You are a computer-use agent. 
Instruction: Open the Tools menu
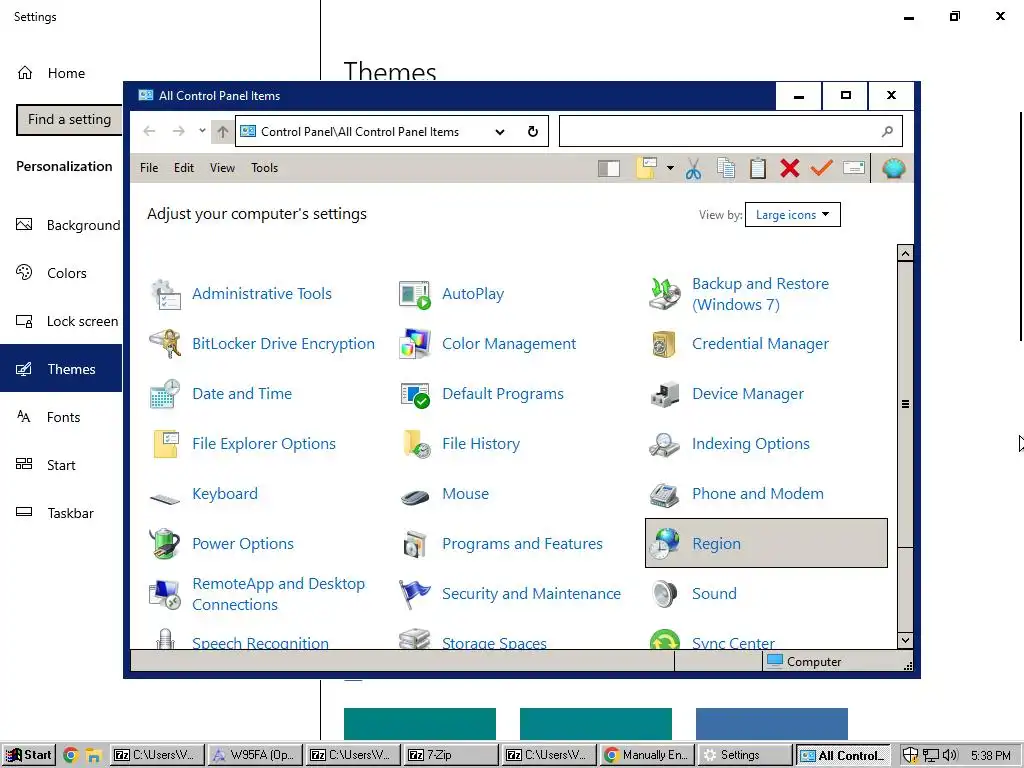click(x=264, y=168)
